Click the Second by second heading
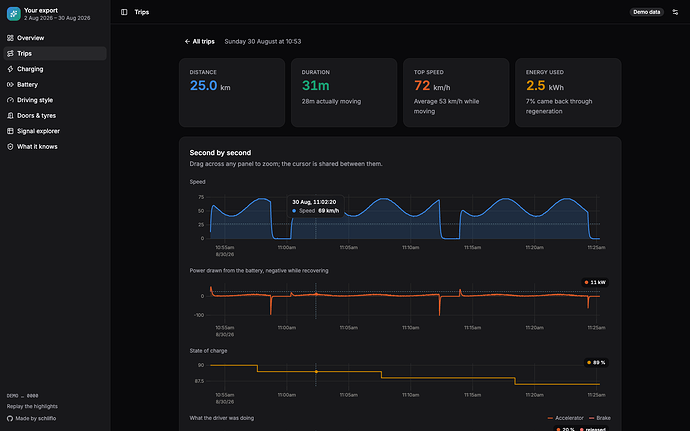 click(x=220, y=153)
